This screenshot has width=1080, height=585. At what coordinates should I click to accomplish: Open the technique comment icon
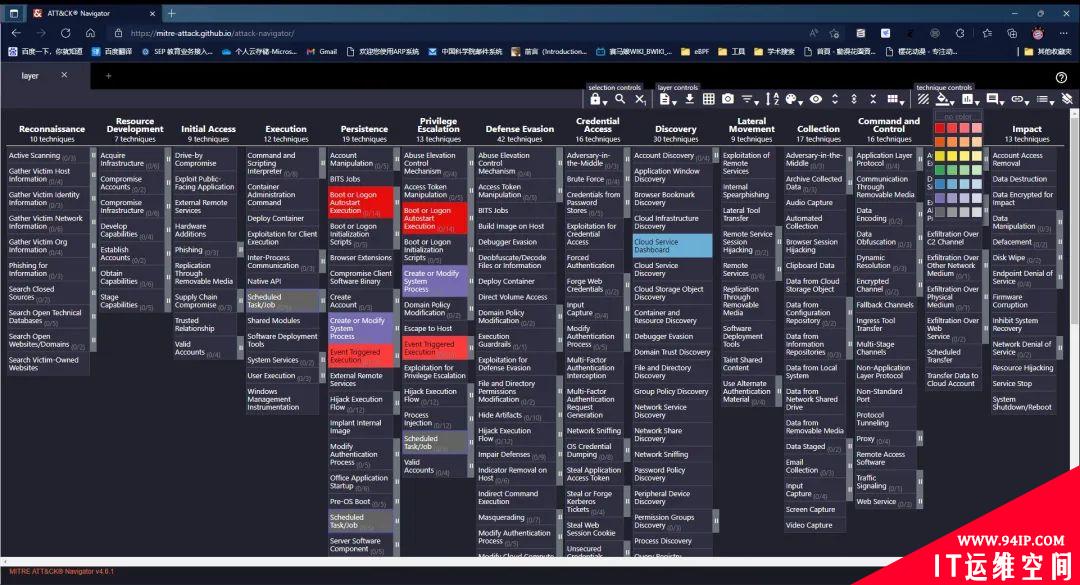coord(994,100)
